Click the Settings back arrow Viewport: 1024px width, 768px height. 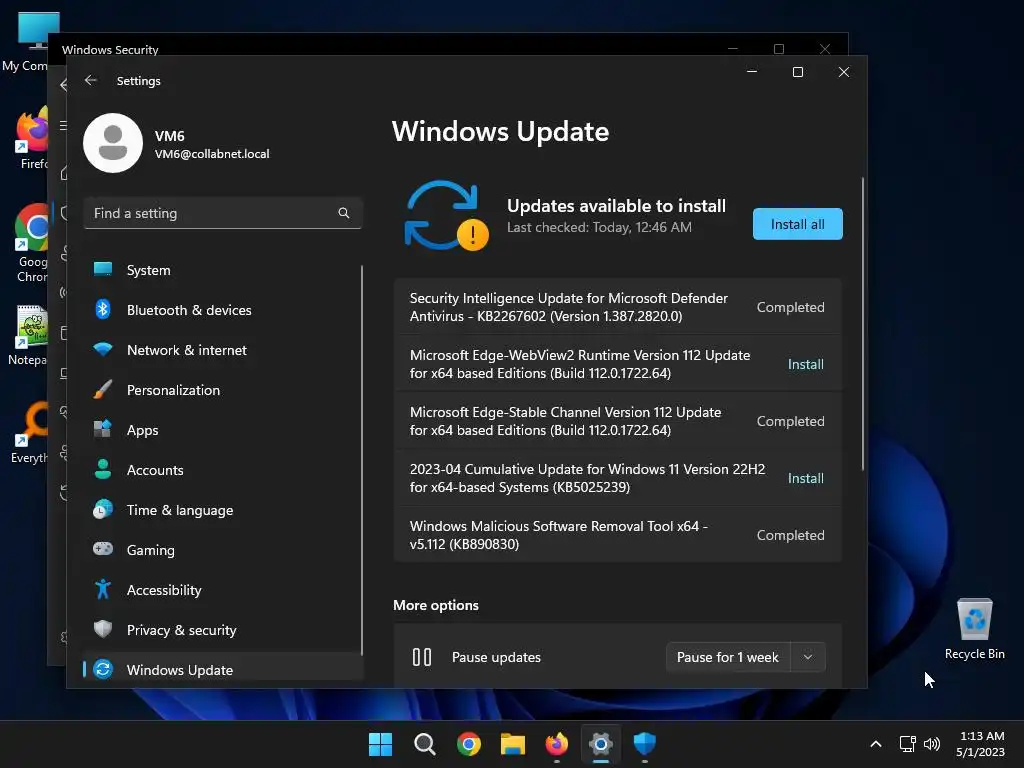pyautogui.click(x=91, y=80)
